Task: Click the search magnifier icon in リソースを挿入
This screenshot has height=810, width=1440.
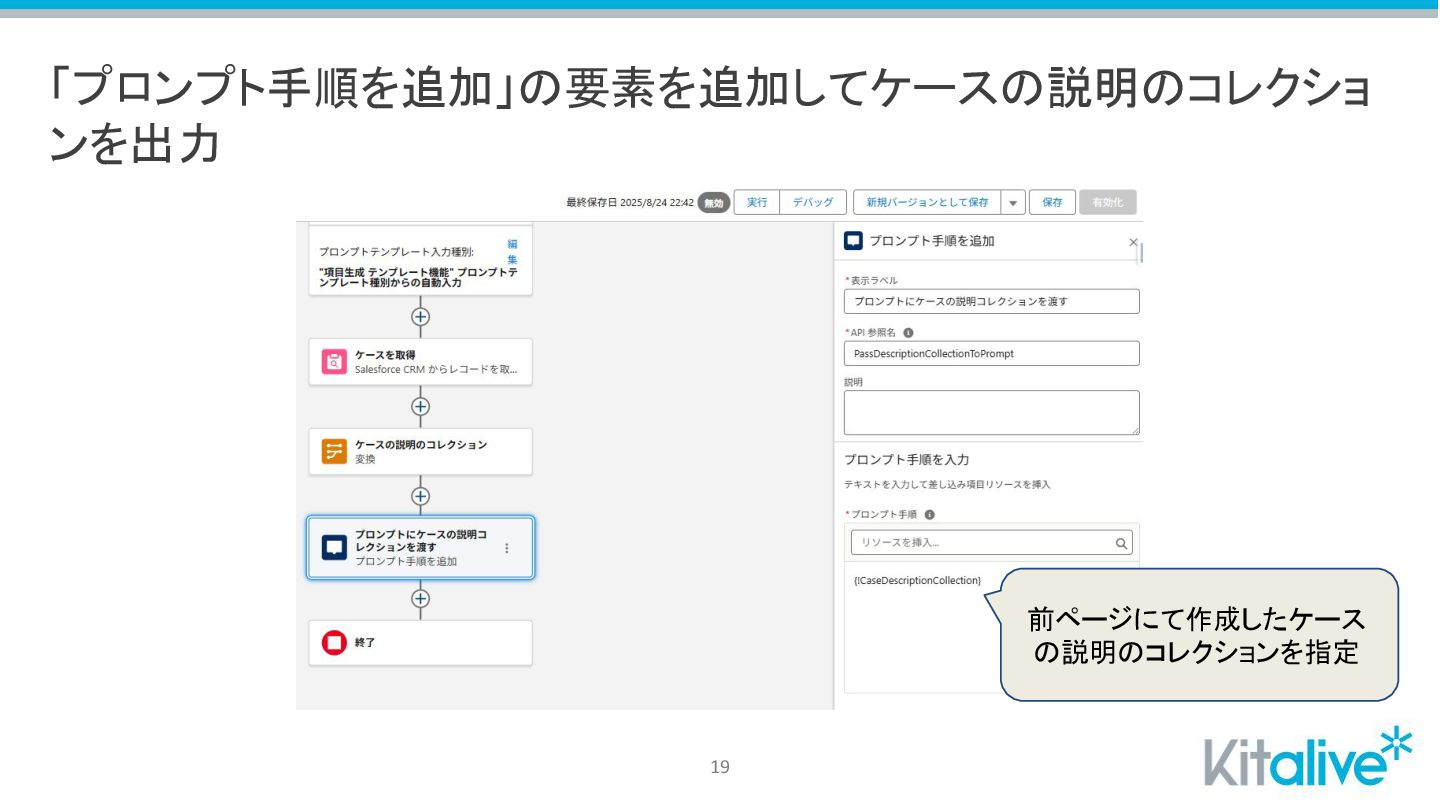Action: tap(1121, 544)
